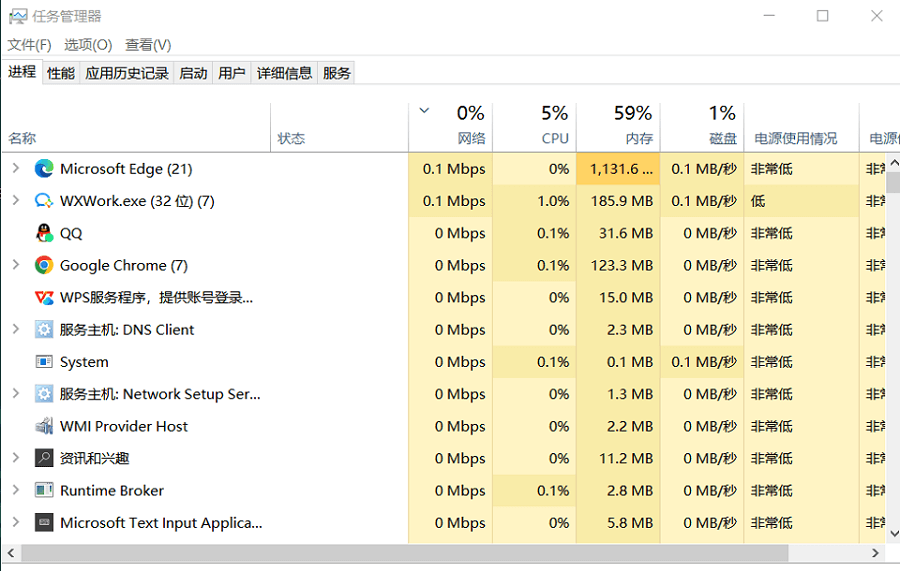Expand the Network Setup Service host group
The width and height of the screenshot is (900, 571).
tap(16, 393)
